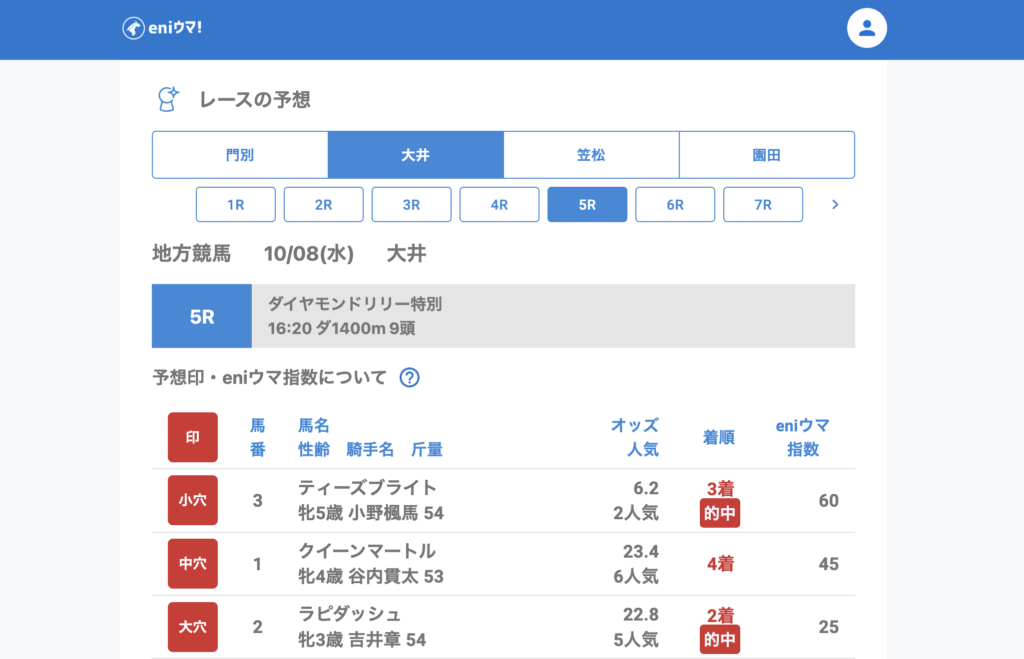
Task: Select the 門別 racecourse tab
Action: click(240, 155)
